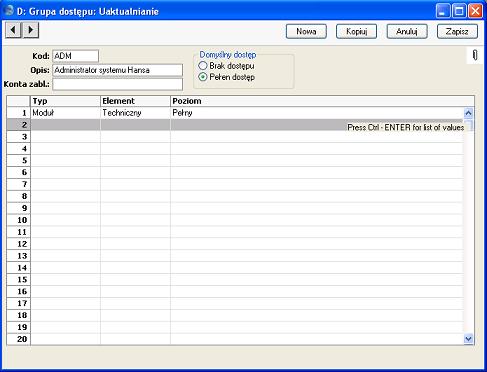Image resolution: width=487 pixels, height=372 pixels.
Task: Save the record with Zapisz
Action: click(x=457, y=31)
